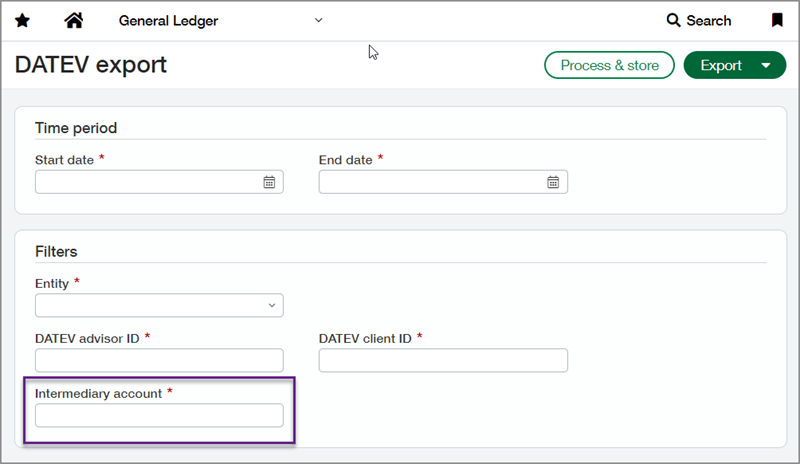Click the favorites star icon

pos(23,20)
